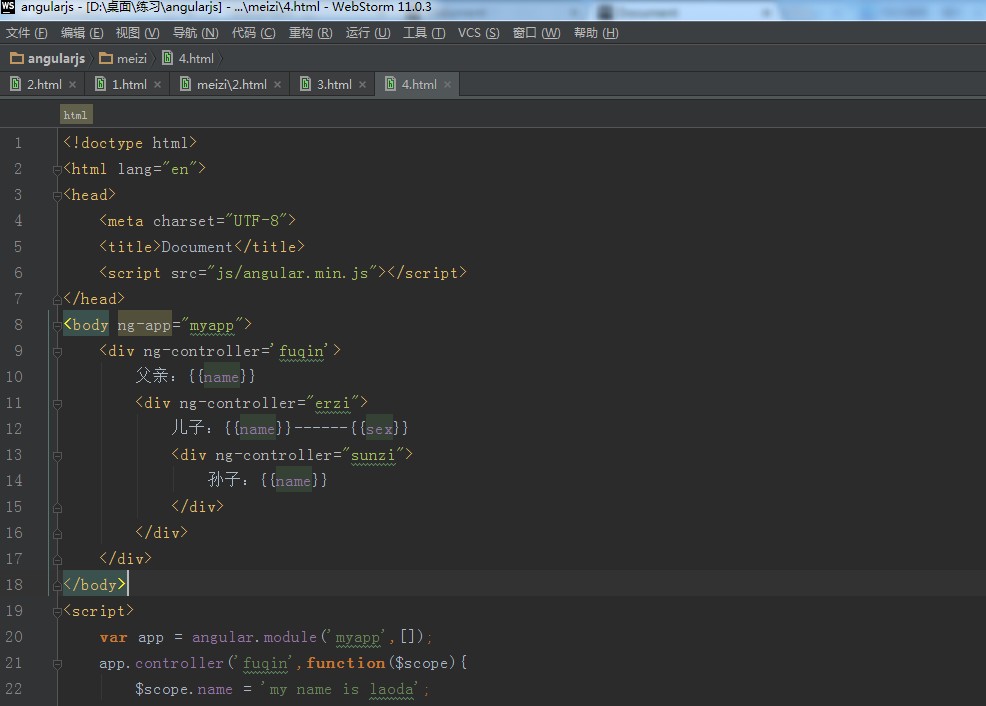Collapse the controller function fold on line 21

tap(57, 663)
